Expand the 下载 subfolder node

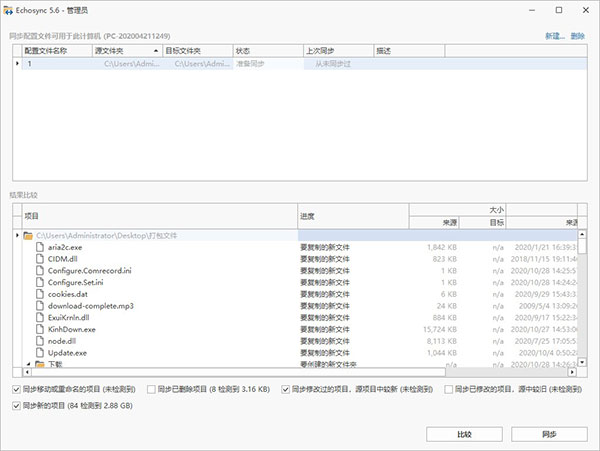29,364
